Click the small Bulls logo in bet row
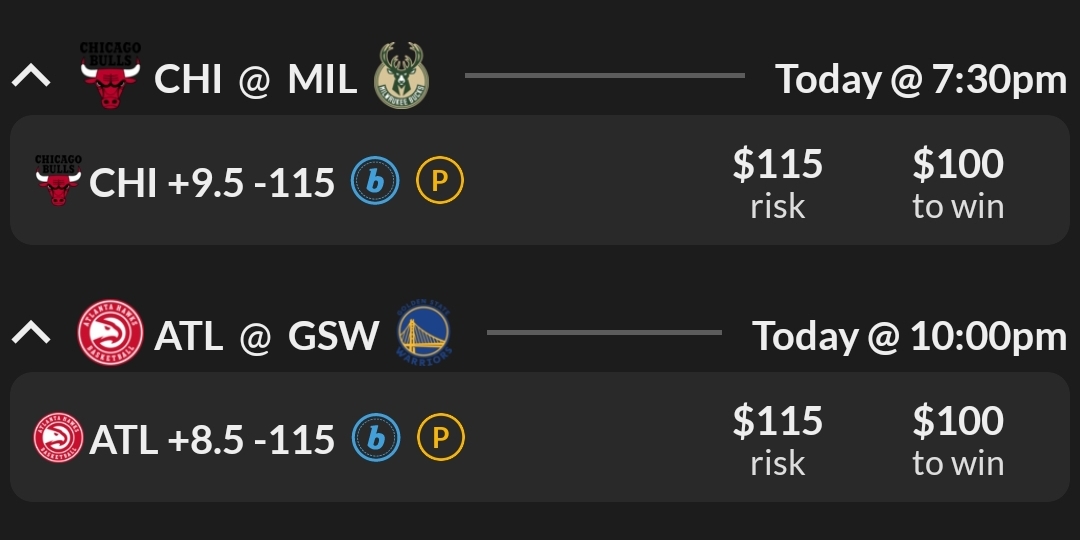This screenshot has height=540, width=1080. pyautogui.click(x=58, y=181)
